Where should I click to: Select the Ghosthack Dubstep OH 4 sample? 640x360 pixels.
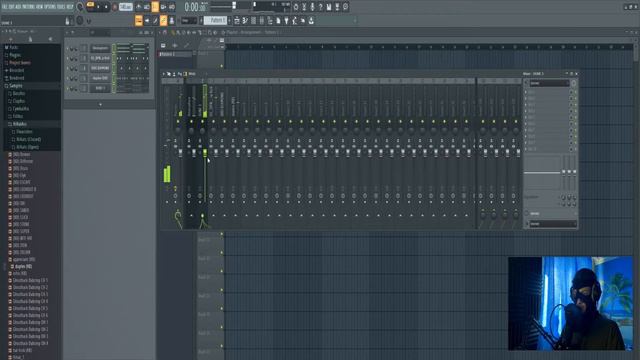point(30,343)
